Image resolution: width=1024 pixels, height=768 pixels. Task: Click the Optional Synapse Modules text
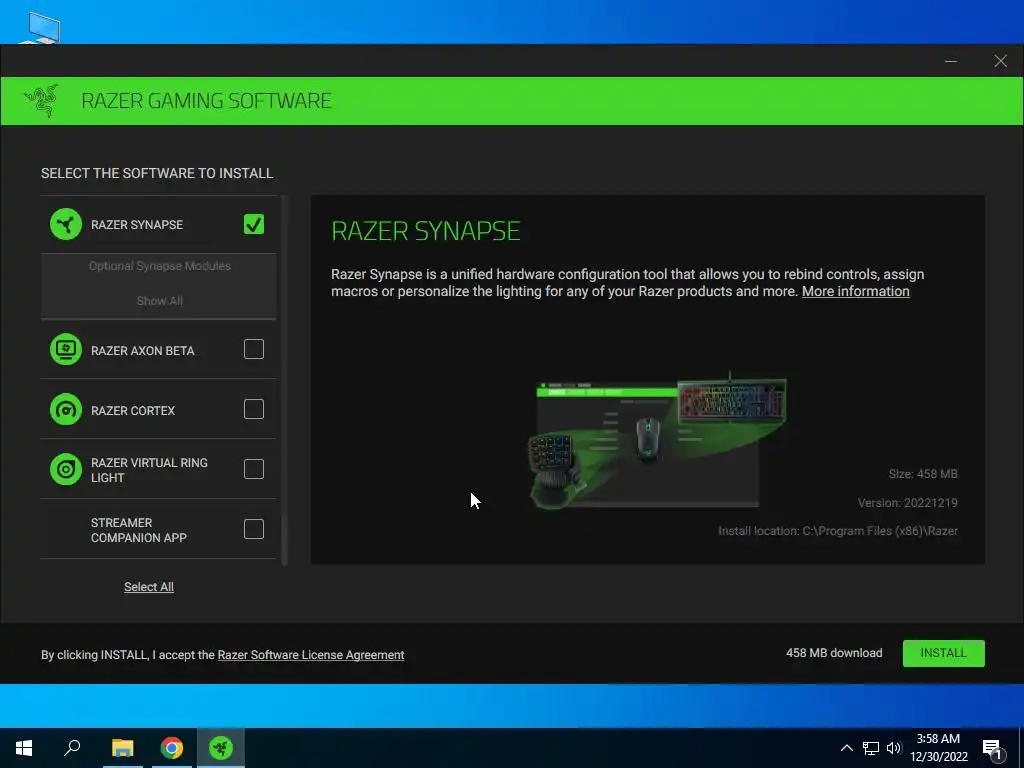(160, 266)
